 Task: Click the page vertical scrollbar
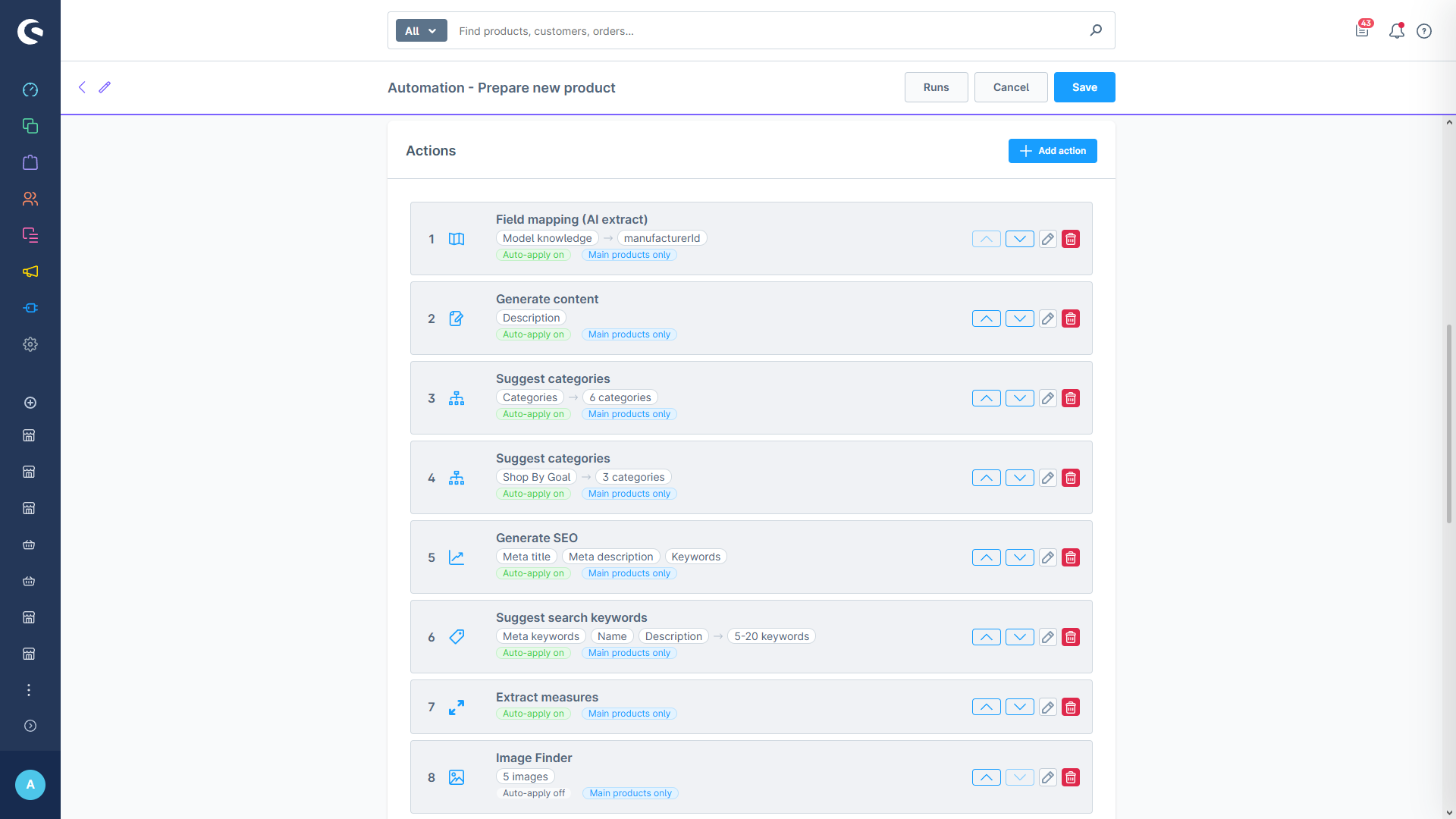click(1449, 425)
